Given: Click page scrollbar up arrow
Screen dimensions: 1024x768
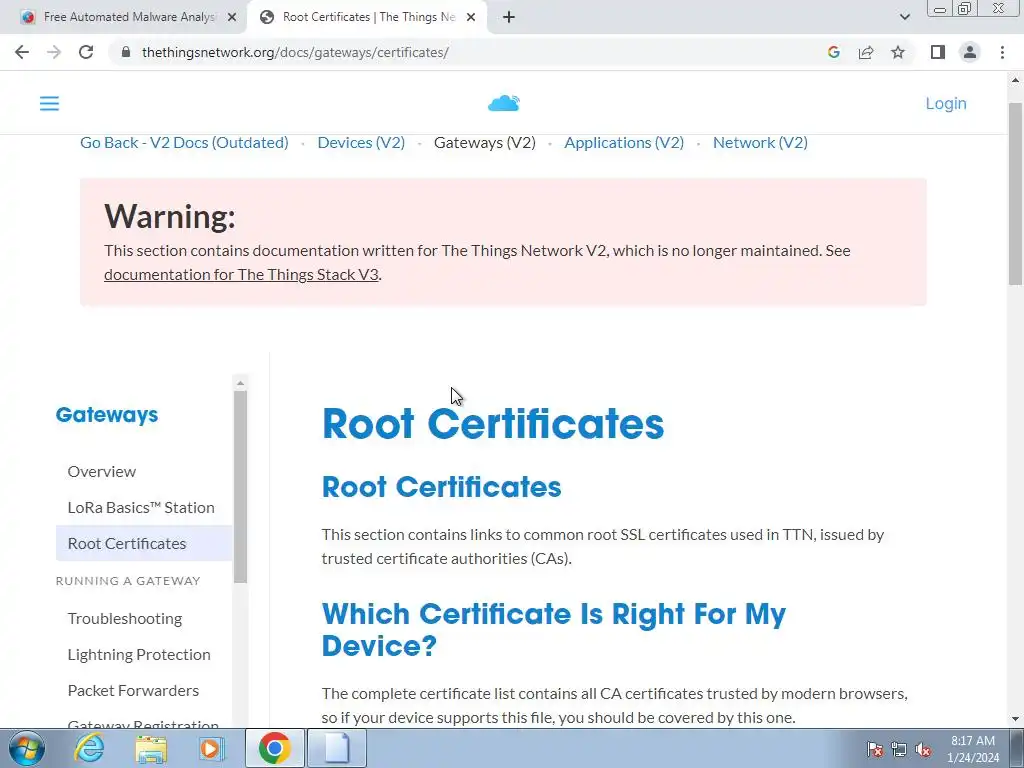Looking at the screenshot, I should pyautogui.click(x=1015, y=80).
